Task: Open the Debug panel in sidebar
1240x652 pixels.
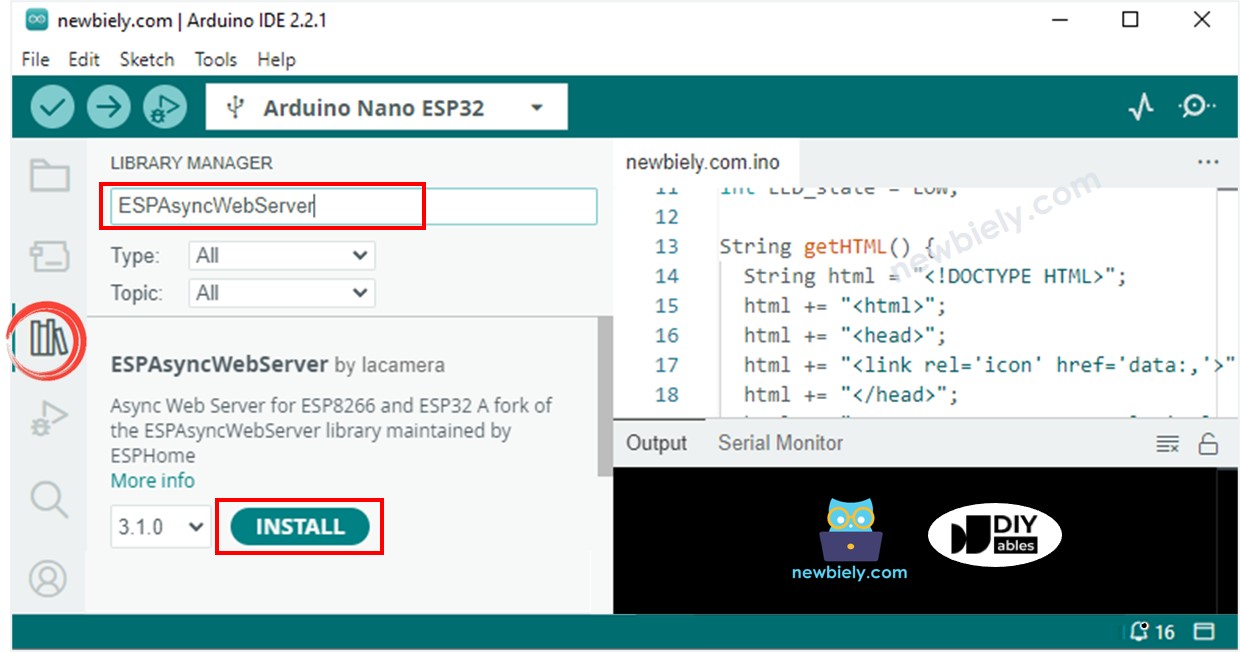Action: click(49, 418)
